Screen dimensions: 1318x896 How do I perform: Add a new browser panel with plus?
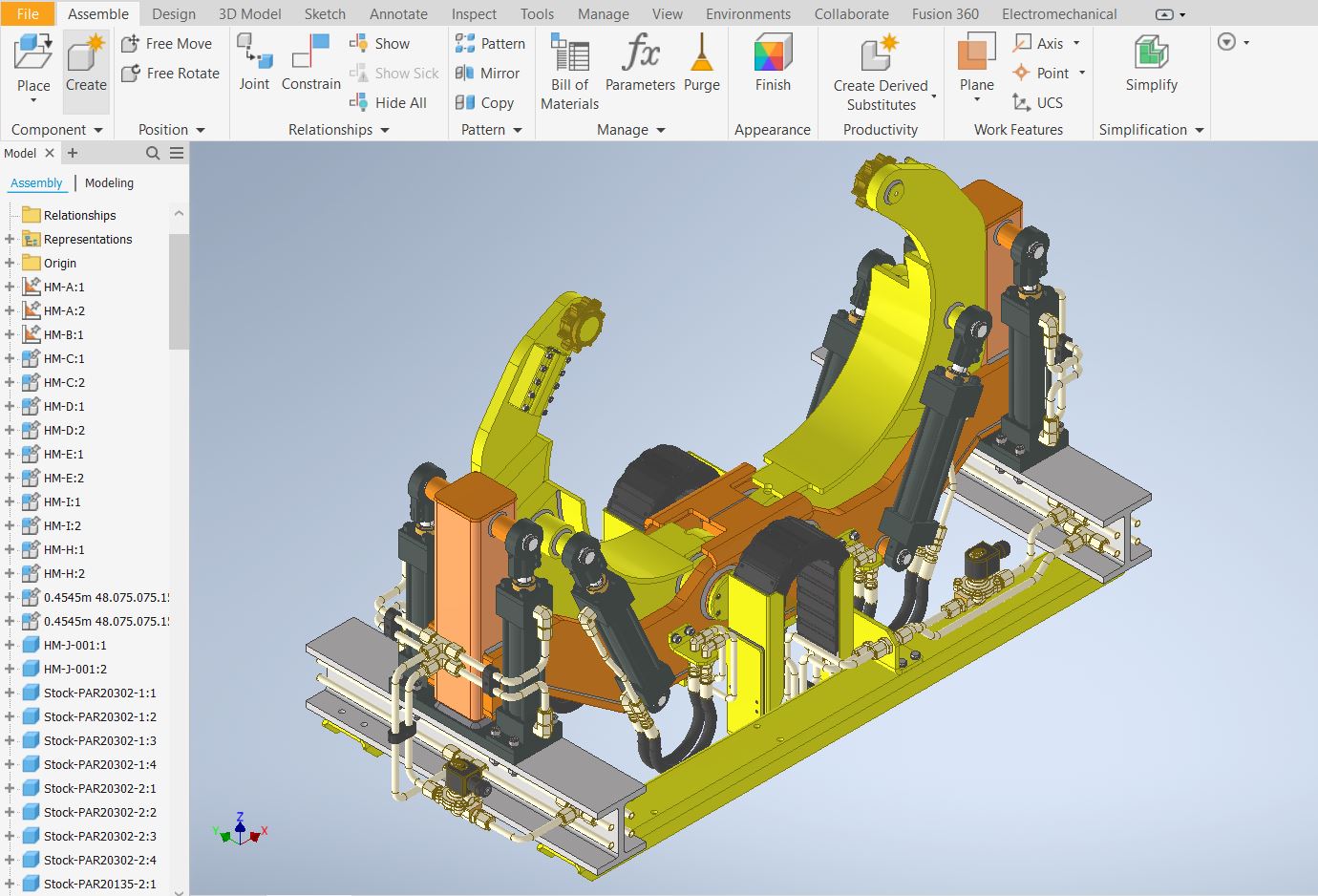click(73, 153)
